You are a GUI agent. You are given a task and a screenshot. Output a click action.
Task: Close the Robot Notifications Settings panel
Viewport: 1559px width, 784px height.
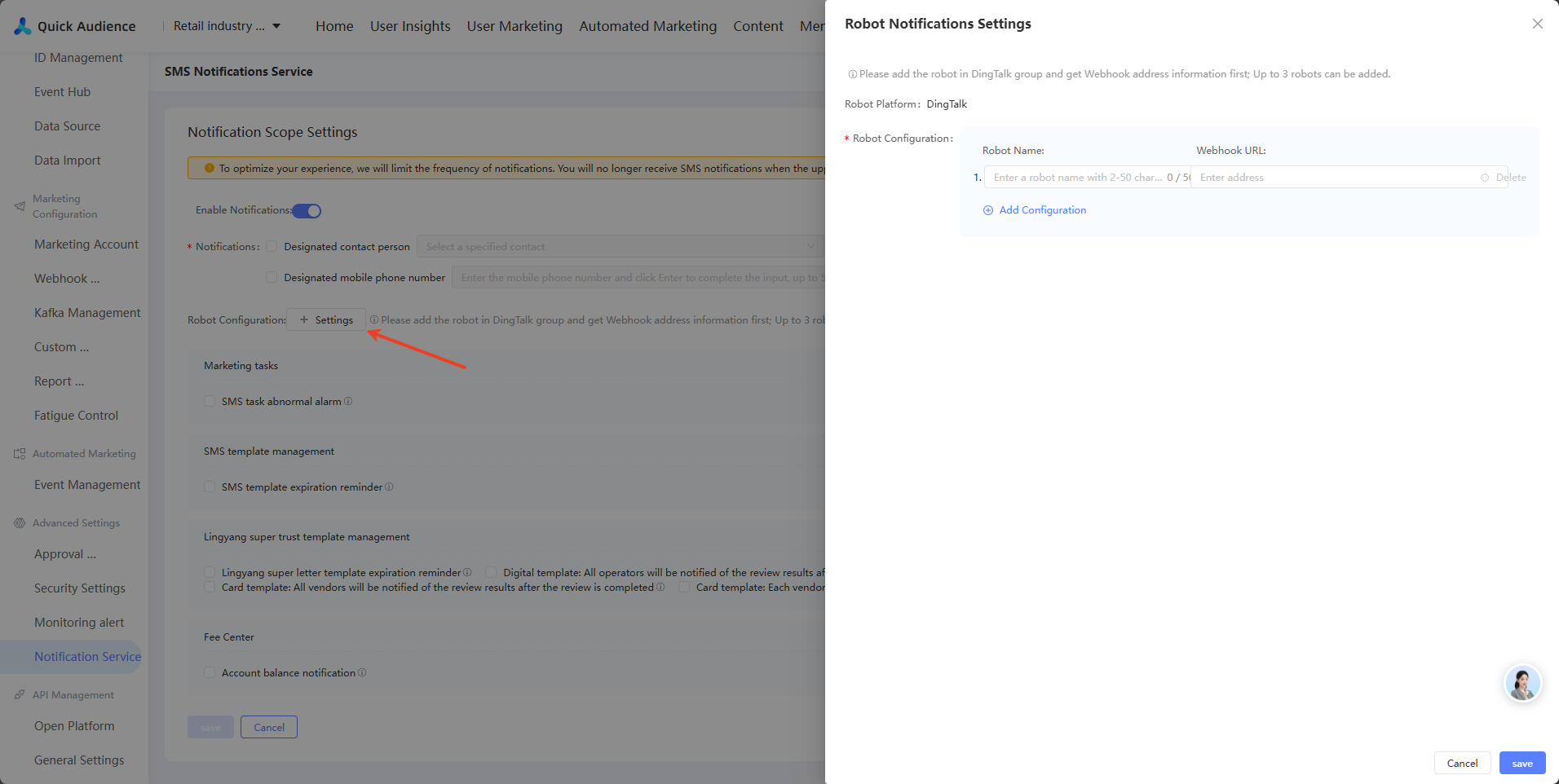1537,24
